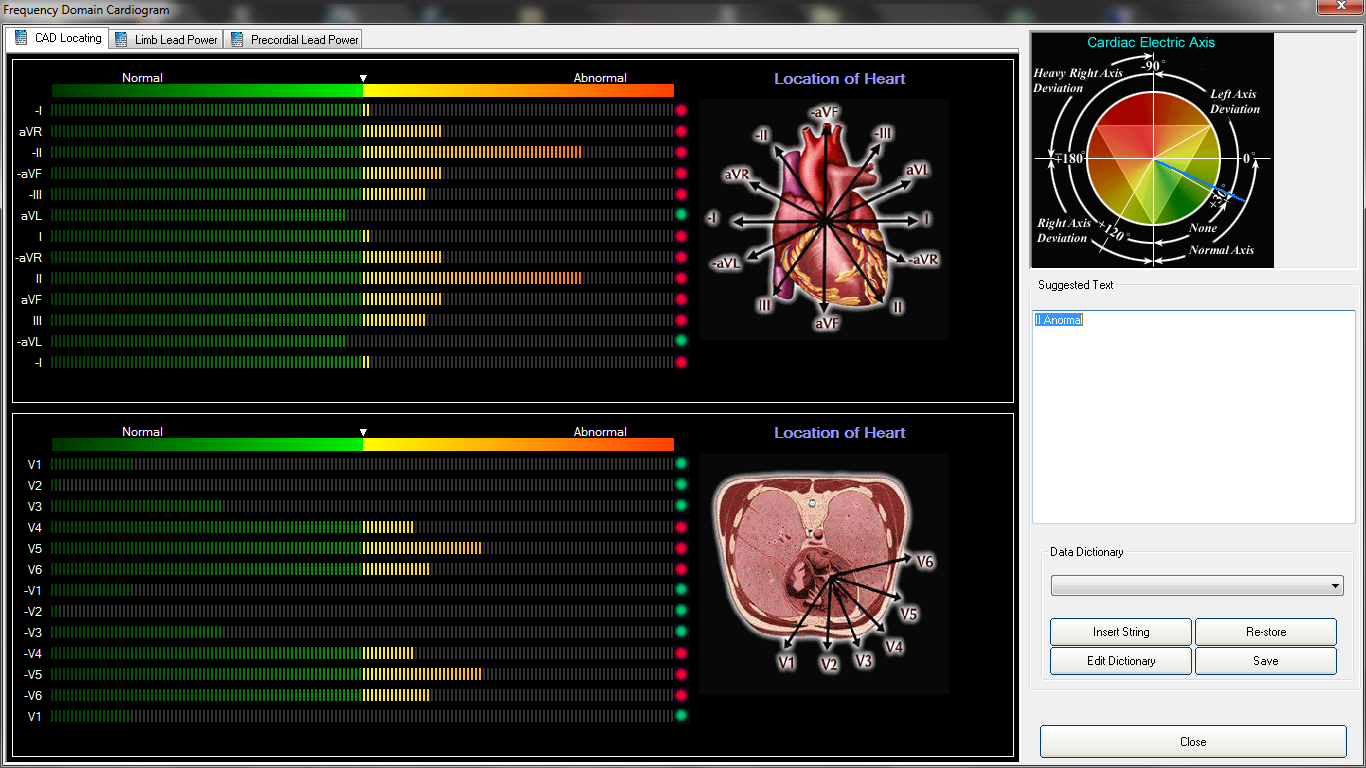Image resolution: width=1366 pixels, height=768 pixels.
Task: Click the green status dot for lead V2
Action: coord(682,485)
